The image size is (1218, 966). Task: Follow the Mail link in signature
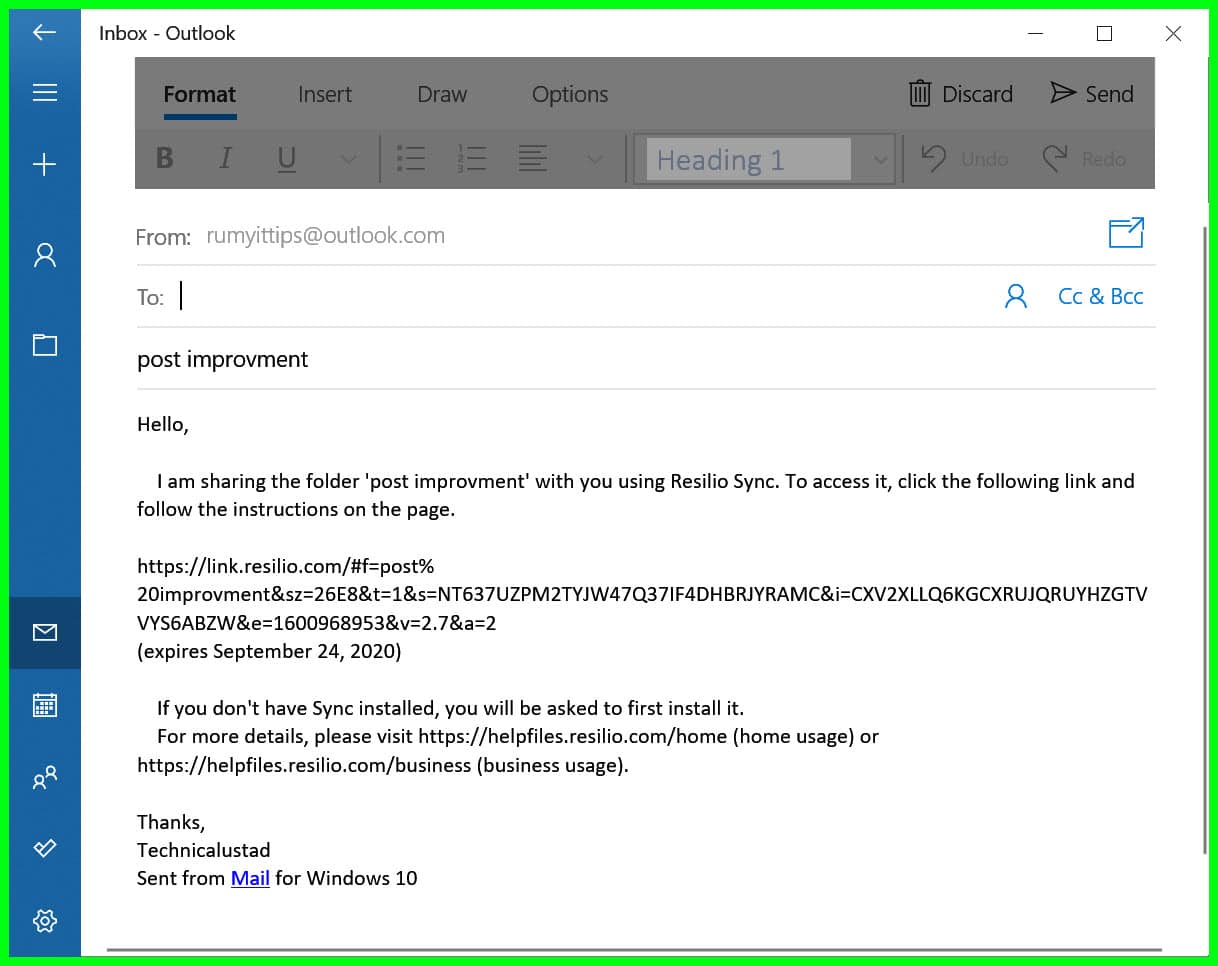pos(250,878)
